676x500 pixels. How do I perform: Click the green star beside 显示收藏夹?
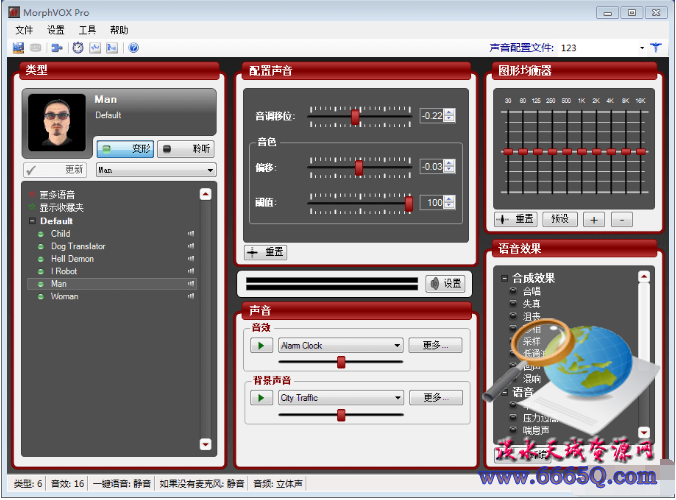pos(32,207)
